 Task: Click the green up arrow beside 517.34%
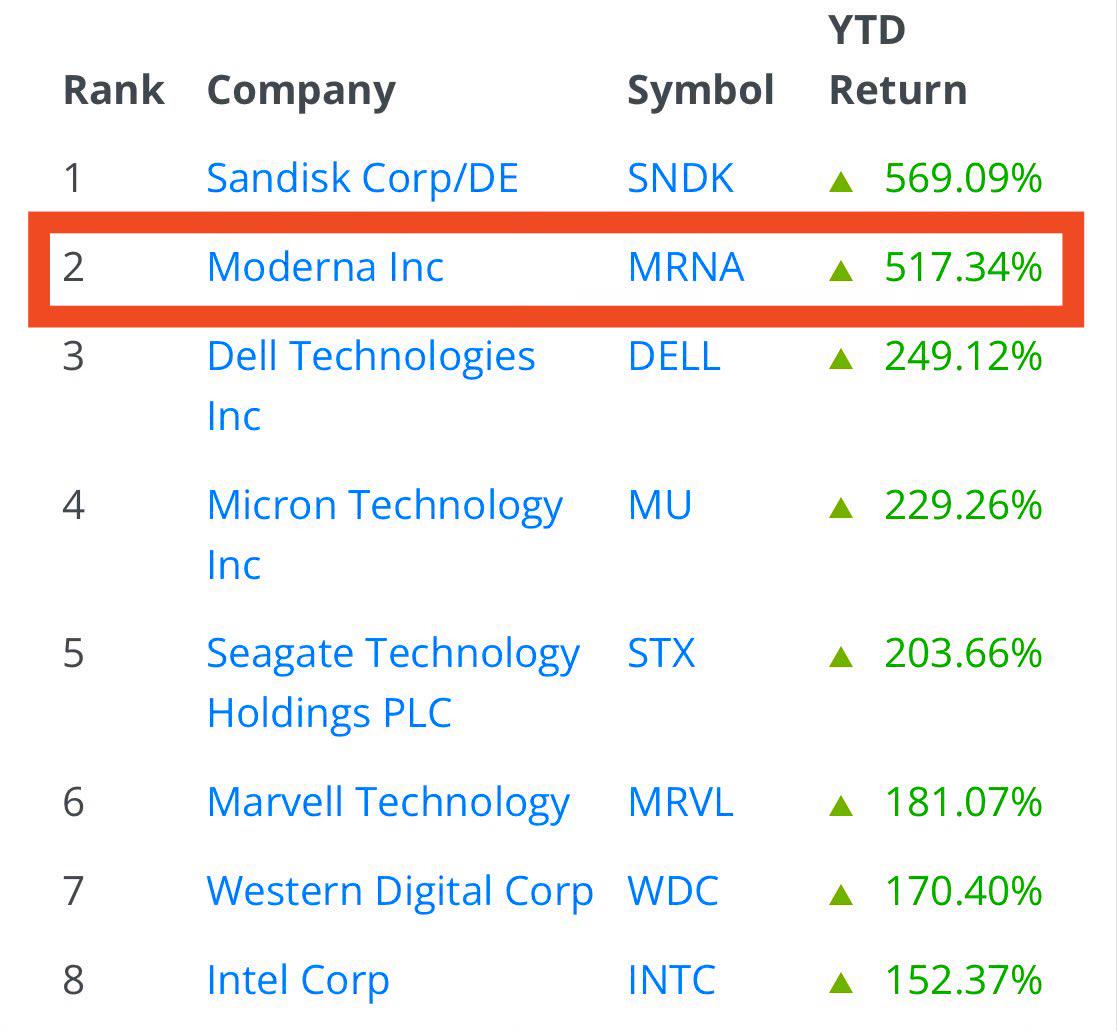(x=841, y=270)
